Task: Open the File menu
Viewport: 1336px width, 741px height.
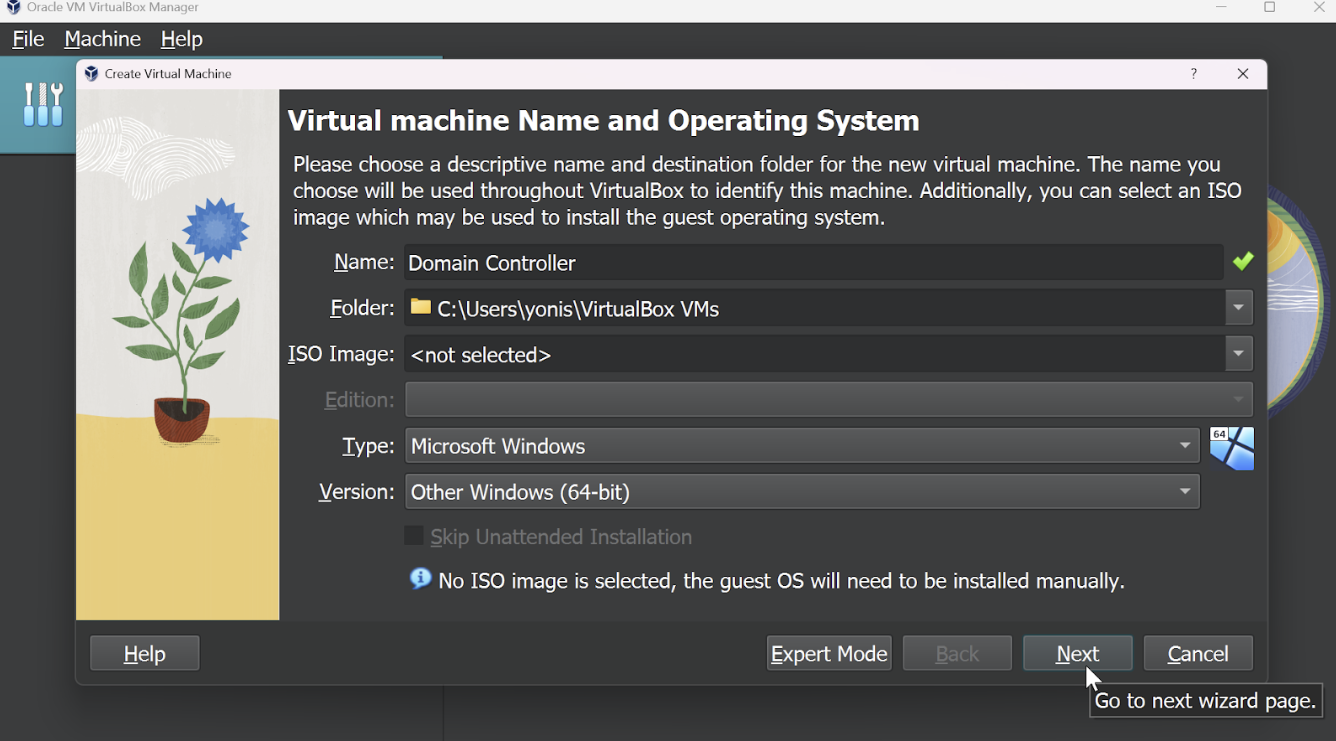Action: (x=28, y=39)
